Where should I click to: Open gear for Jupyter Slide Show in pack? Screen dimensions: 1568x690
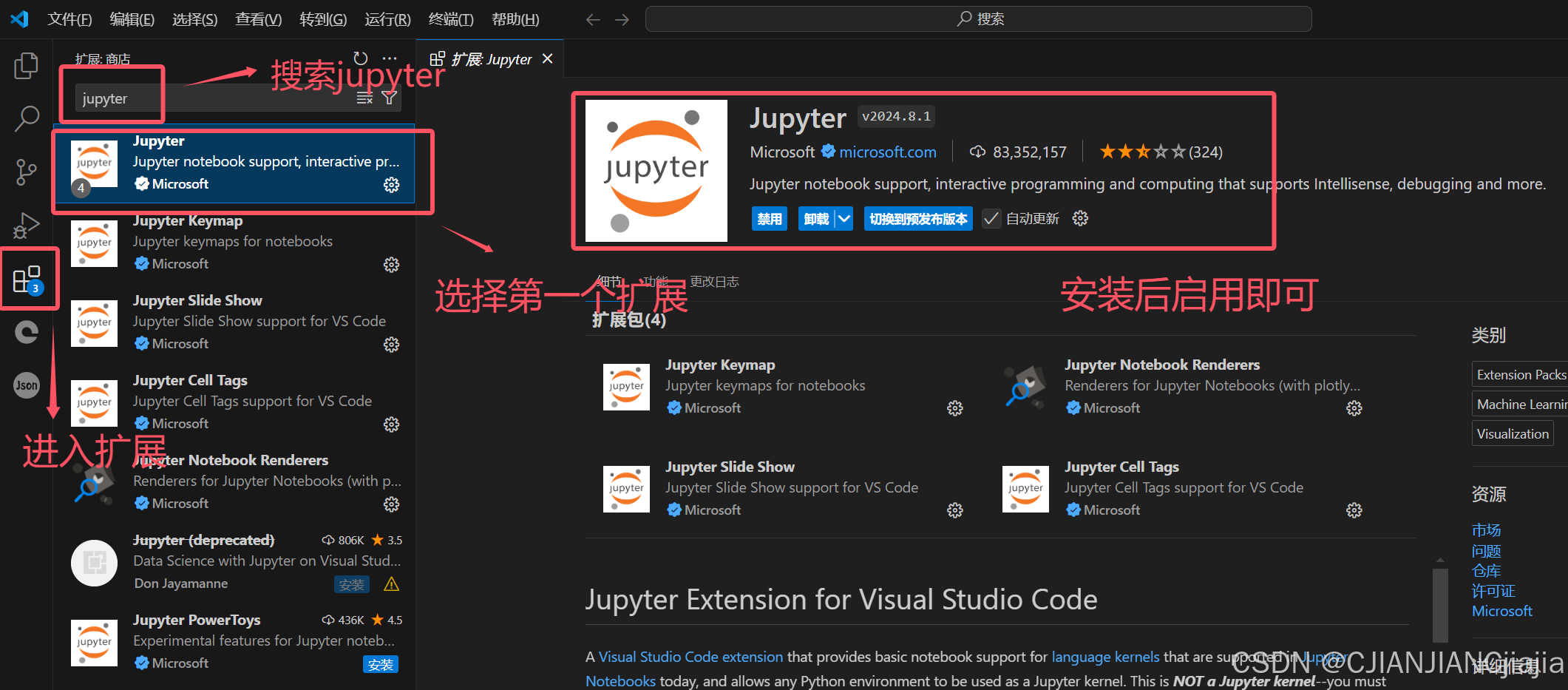[x=955, y=510]
